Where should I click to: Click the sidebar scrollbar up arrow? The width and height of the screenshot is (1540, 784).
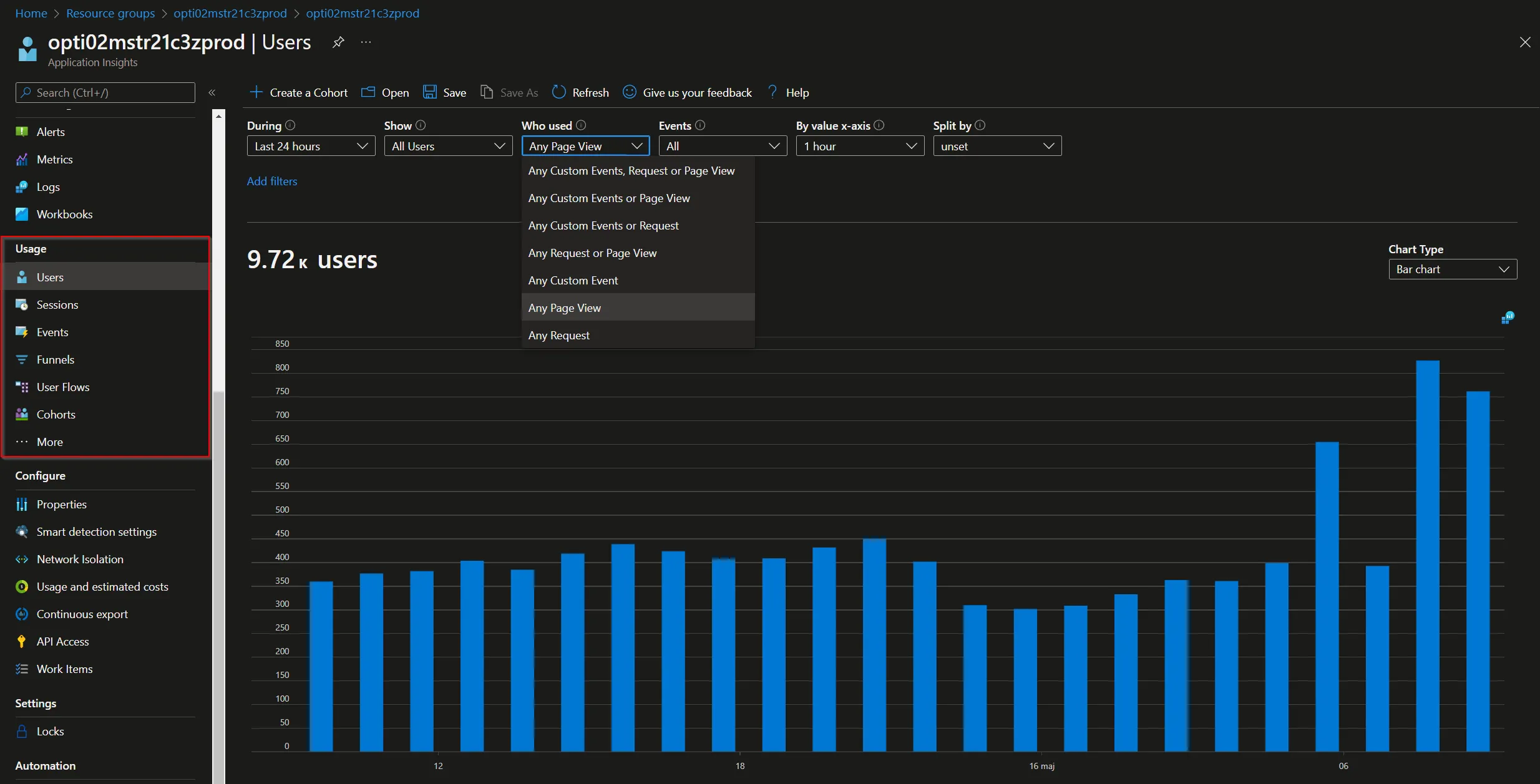click(218, 116)
